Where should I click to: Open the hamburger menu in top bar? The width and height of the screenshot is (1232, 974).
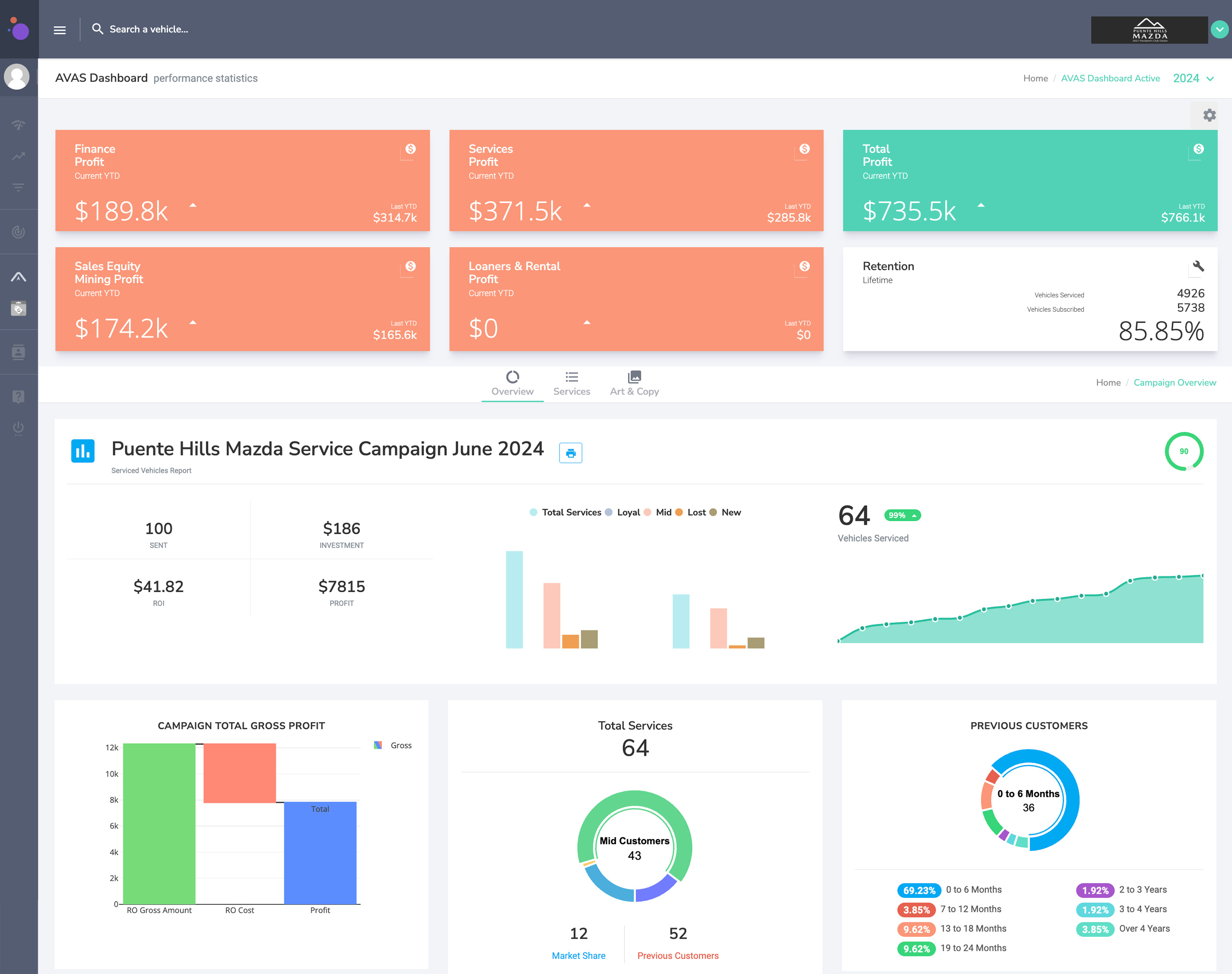(59, 30)
